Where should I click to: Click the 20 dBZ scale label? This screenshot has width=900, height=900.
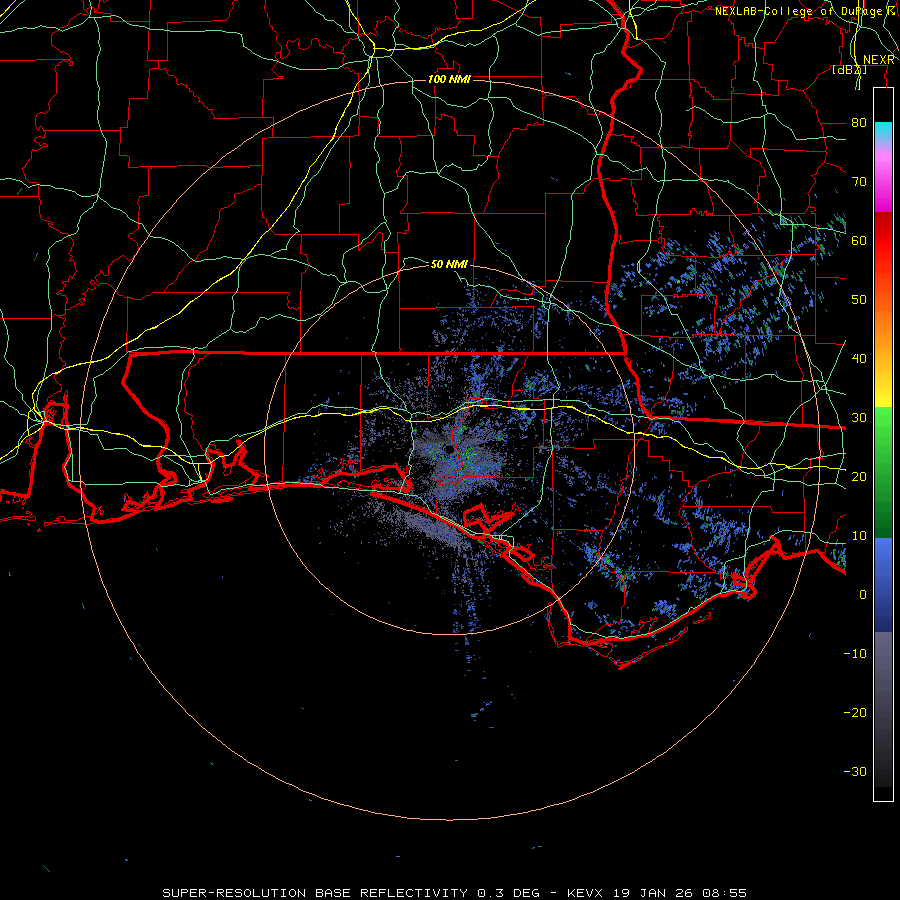pos(859,476)
